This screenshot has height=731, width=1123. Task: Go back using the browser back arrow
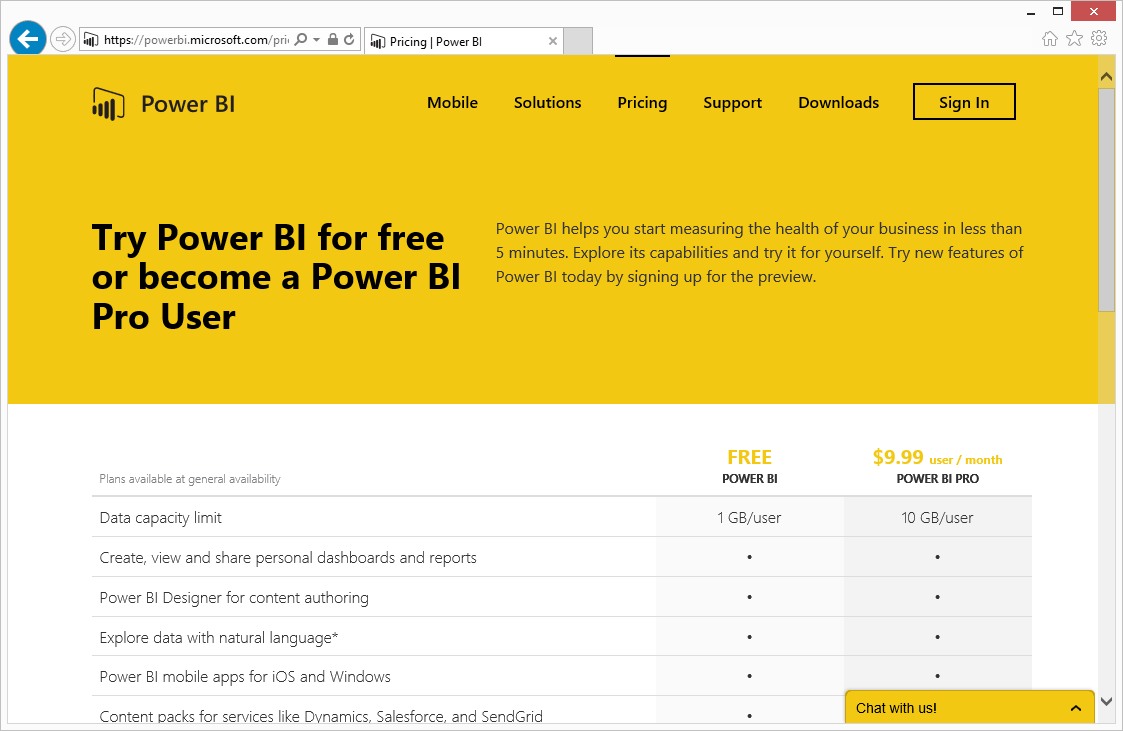(28, 39)
